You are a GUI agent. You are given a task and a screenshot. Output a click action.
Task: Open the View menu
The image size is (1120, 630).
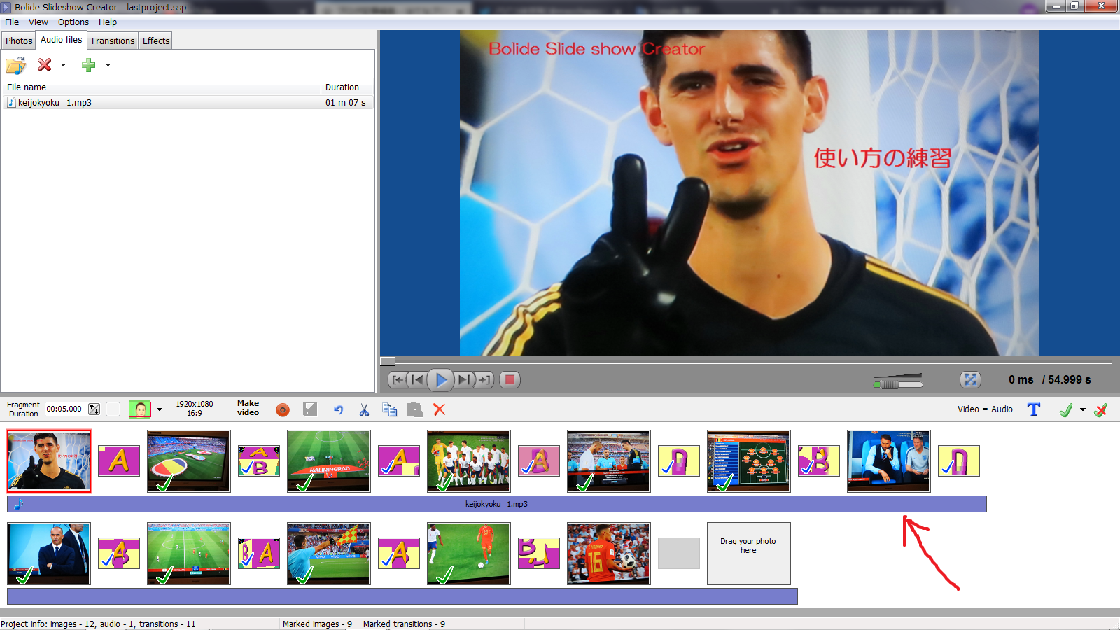(x=38, y=22)
